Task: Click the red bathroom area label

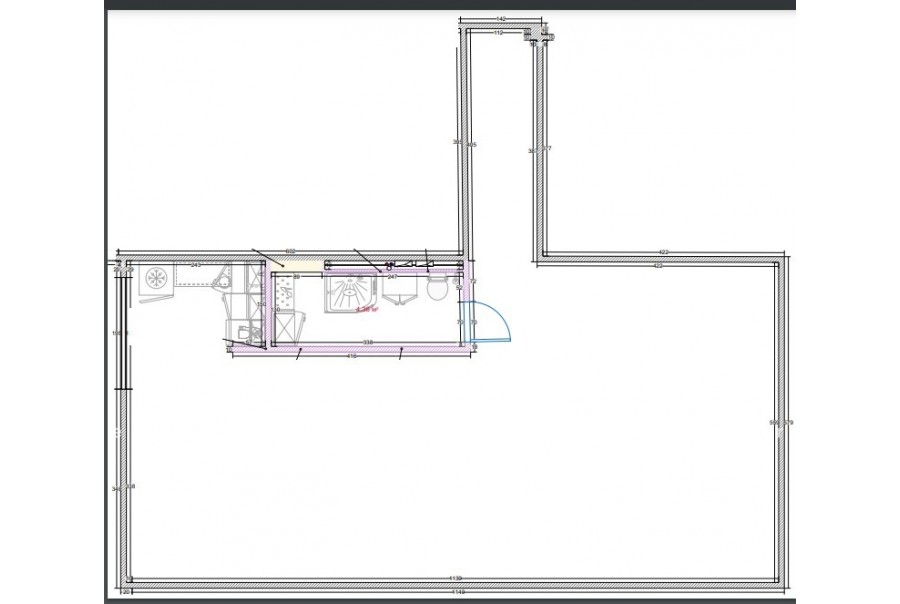Action: tap(364, 310)
